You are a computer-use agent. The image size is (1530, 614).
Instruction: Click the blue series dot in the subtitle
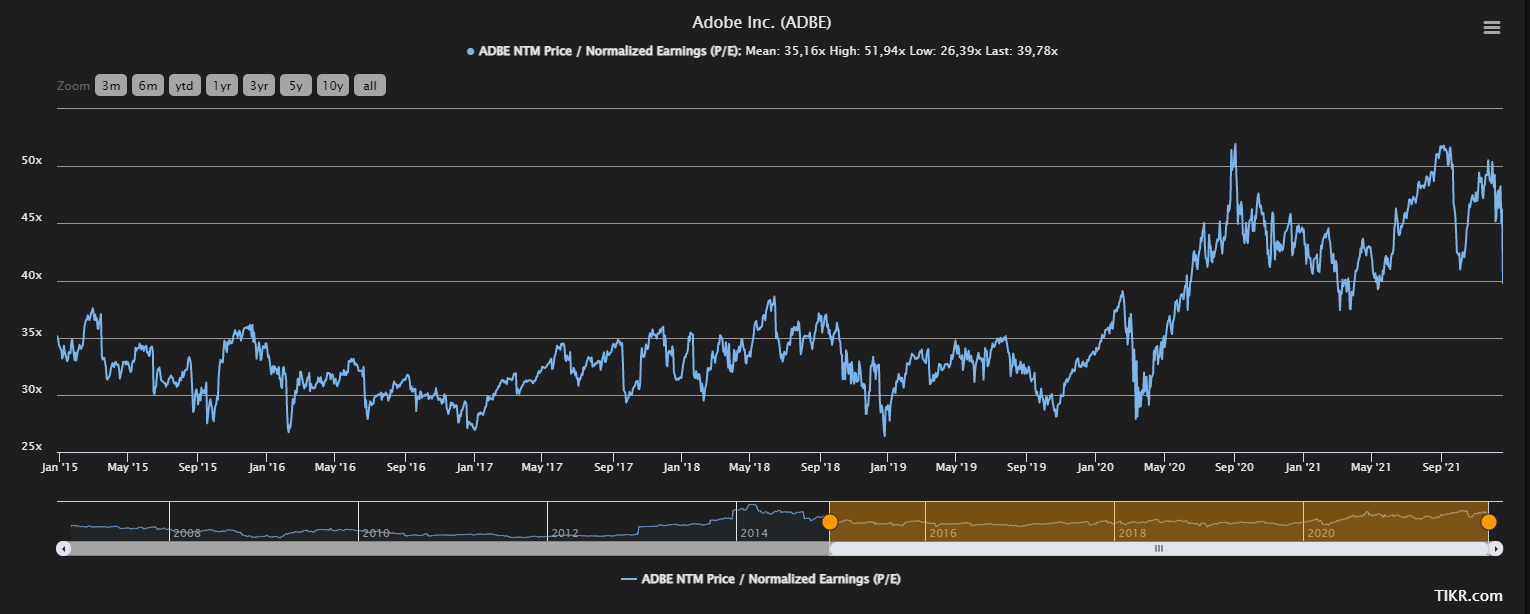pyautogui.click(x=470, y=51)
